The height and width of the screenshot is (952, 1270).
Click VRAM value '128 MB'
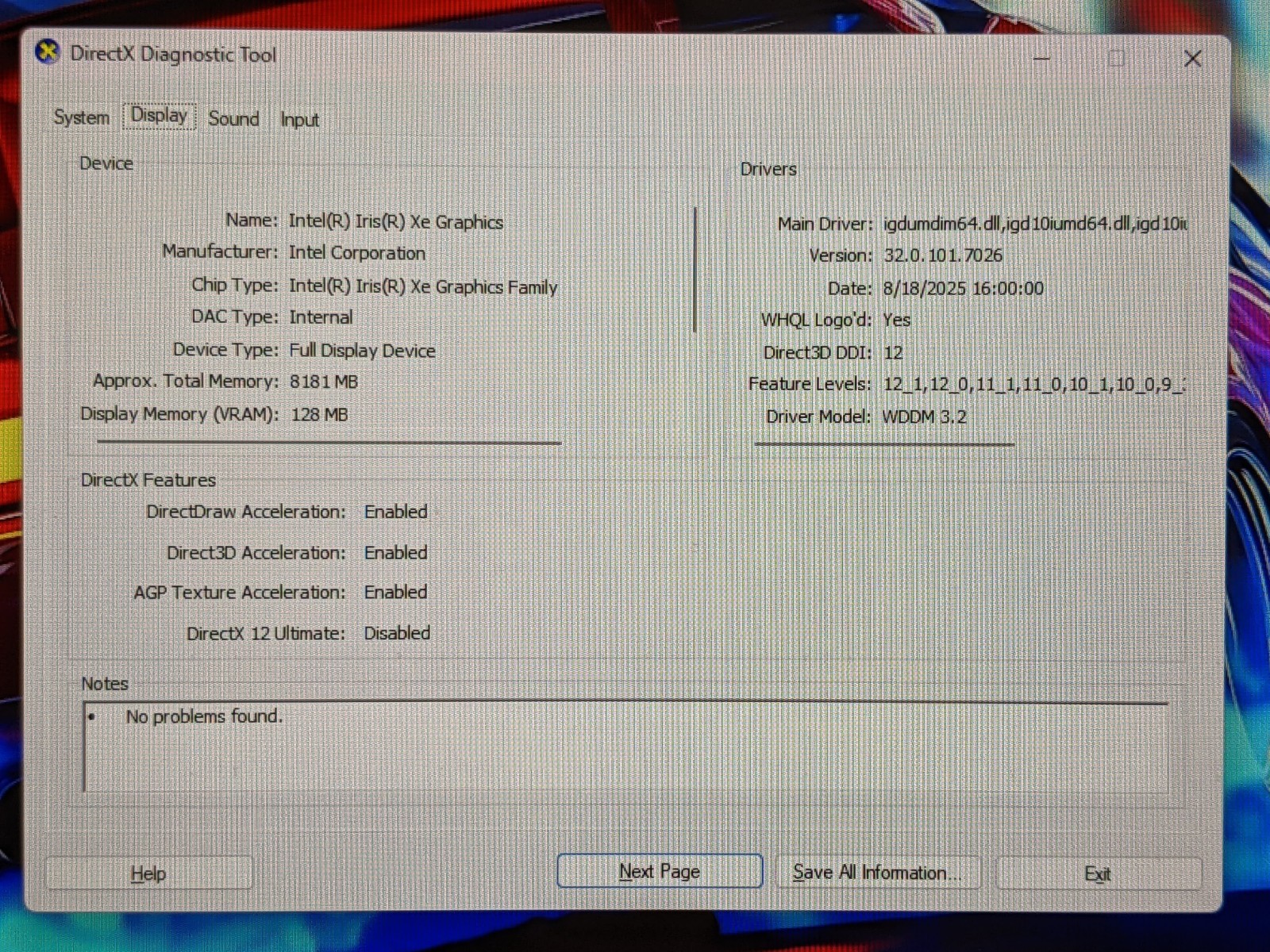point(319,414)
